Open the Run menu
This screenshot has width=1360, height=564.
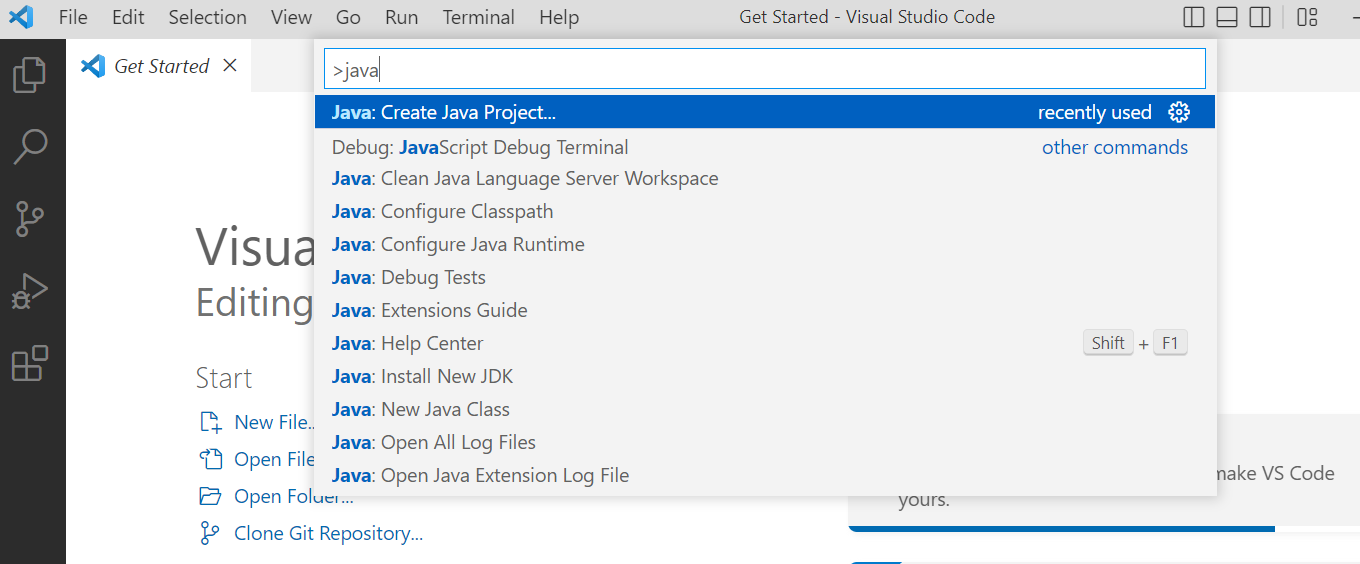401,17
